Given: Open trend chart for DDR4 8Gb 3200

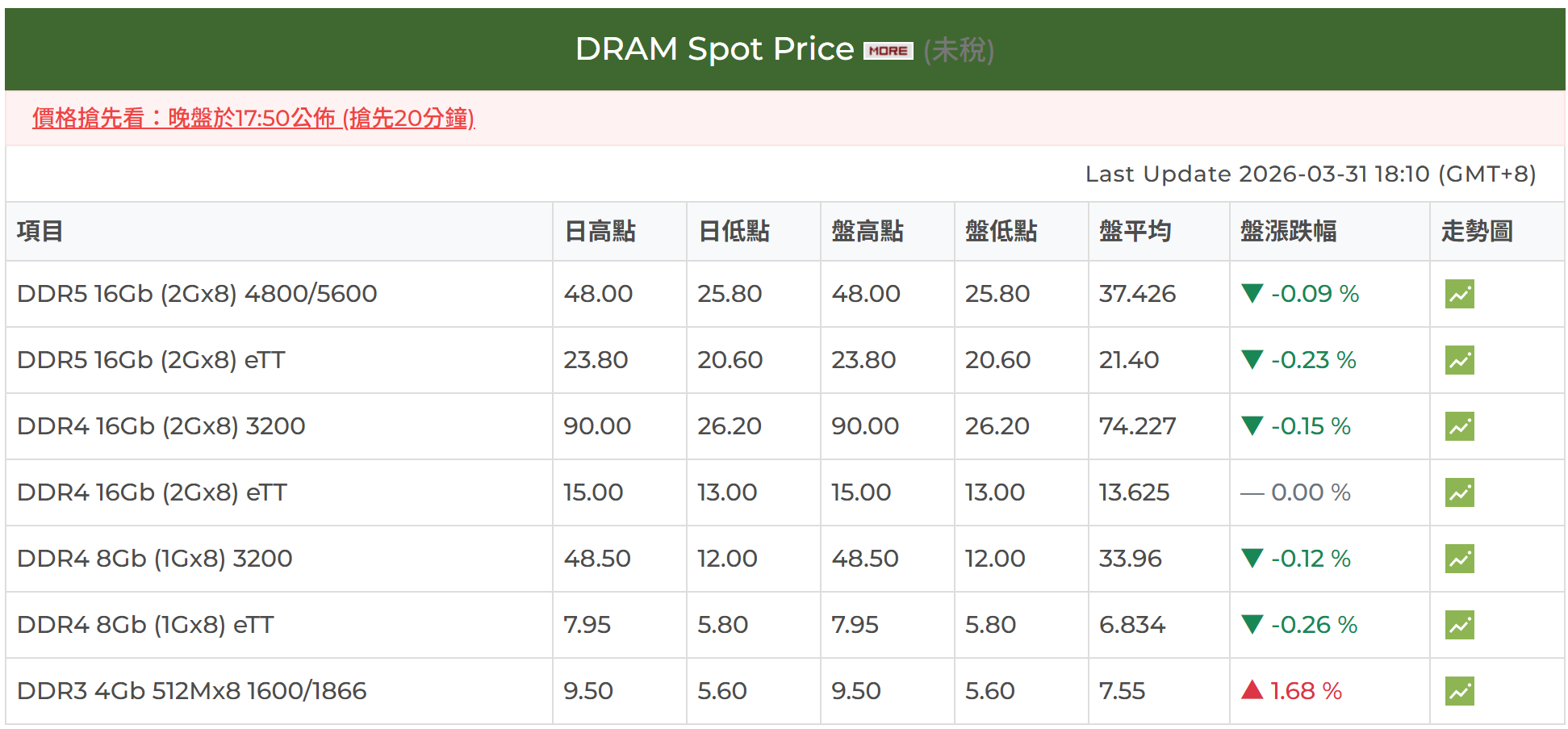Looking at the screenshot, I should coord(1459,559).
